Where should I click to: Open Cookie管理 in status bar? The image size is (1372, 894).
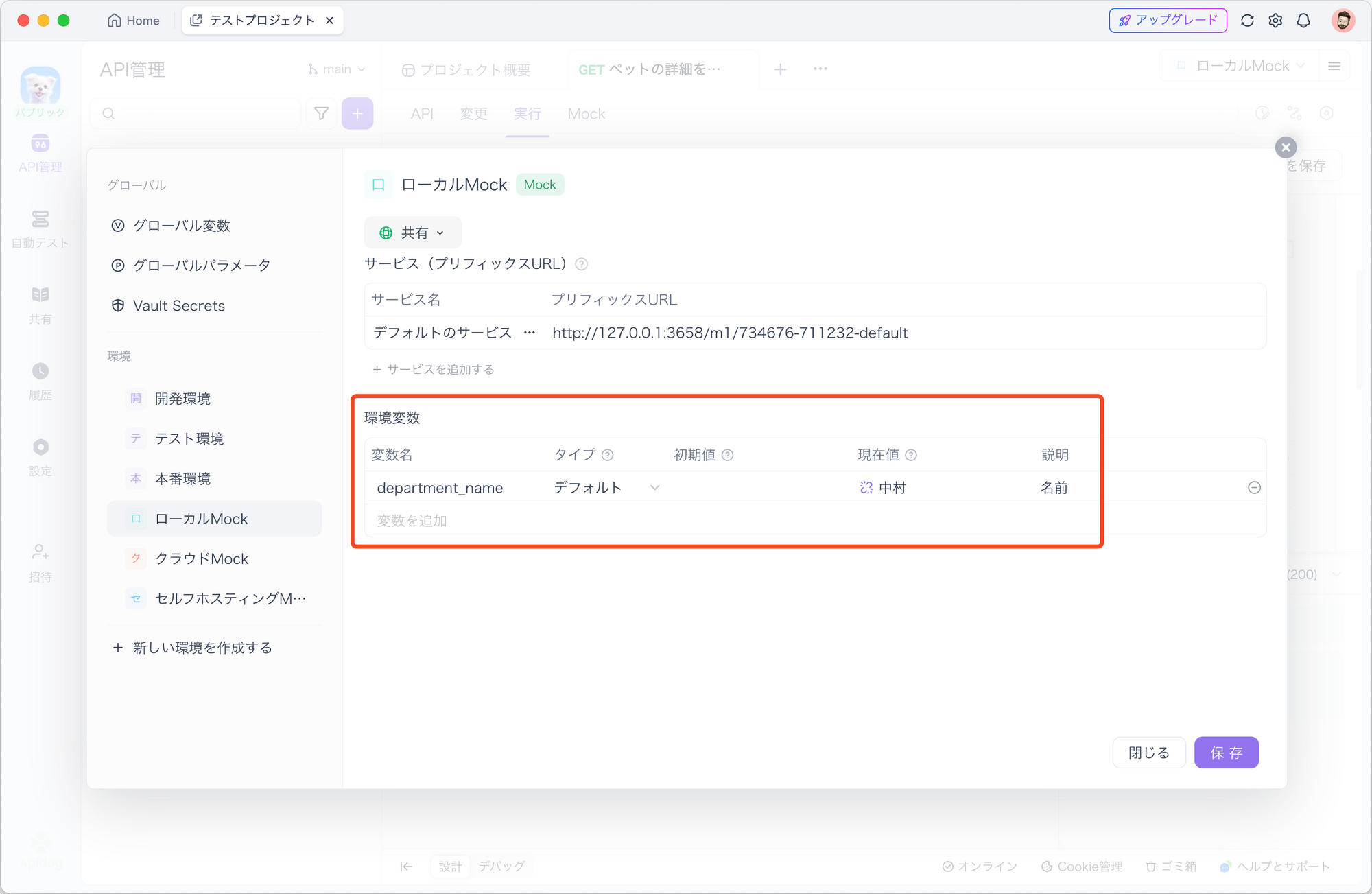[1082, 867]
